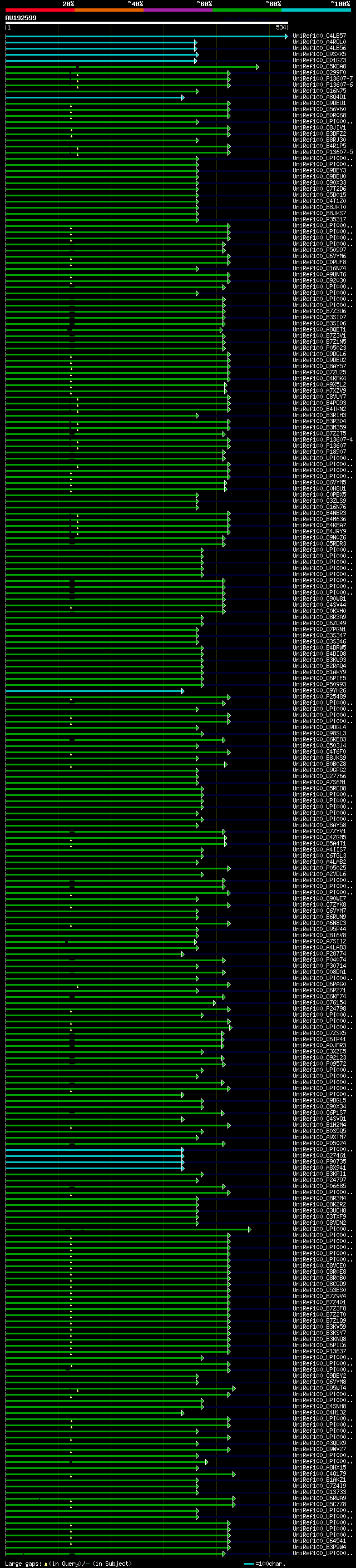
Task: Click the UniRef100_C8VUY7 label
Action: pyautogui.click(x=319, y=397)
